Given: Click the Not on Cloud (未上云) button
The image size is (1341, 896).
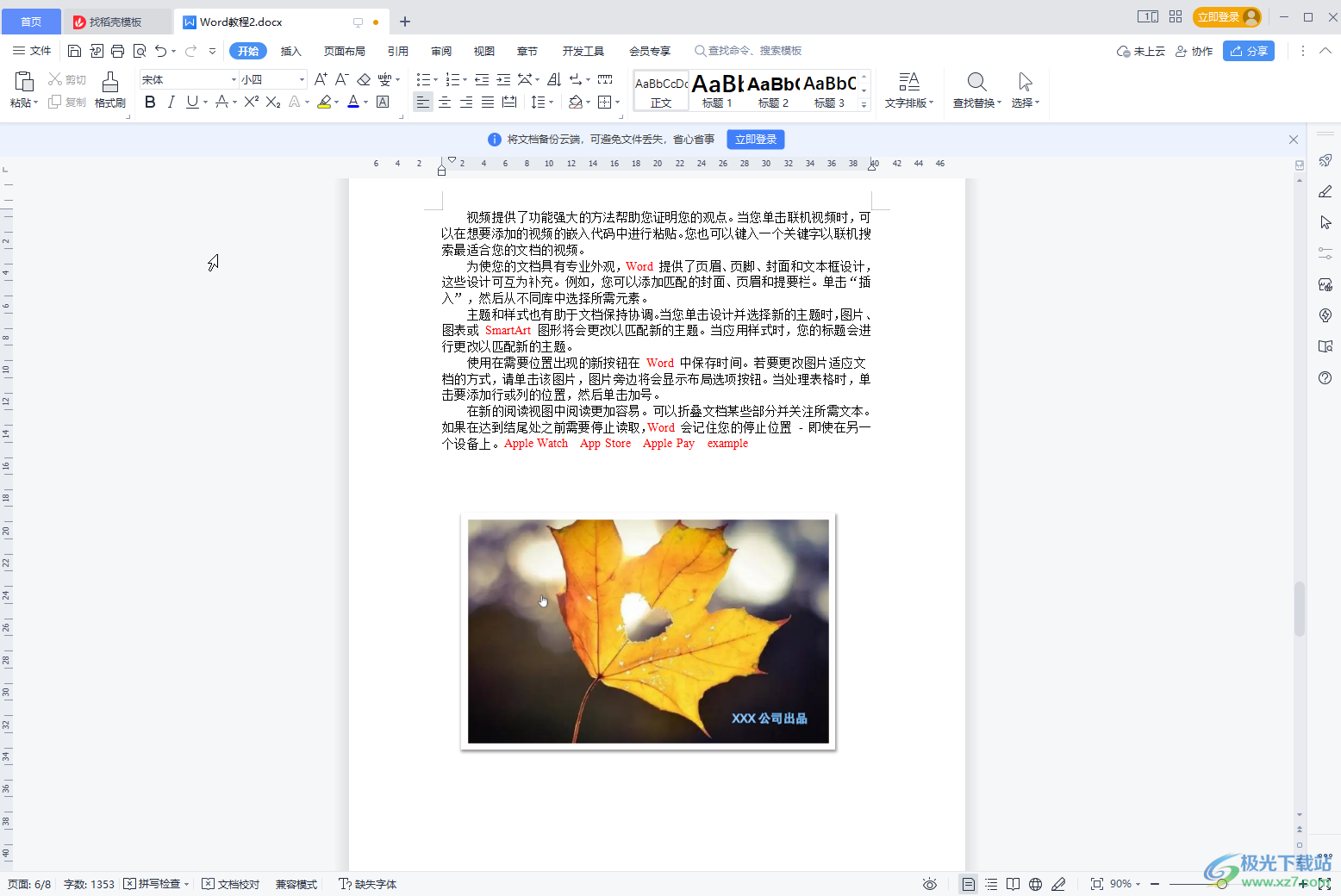Looking at the screenshot, I should tap(1141, 51).
